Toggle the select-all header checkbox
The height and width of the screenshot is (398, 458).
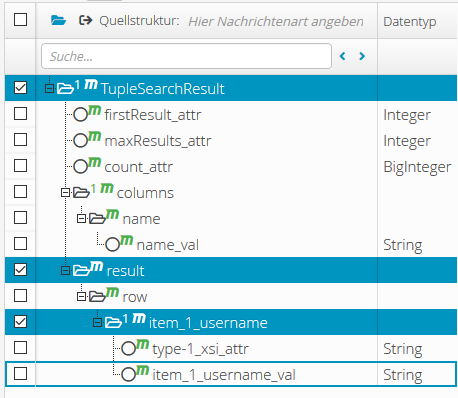click(x=20, y=20)
